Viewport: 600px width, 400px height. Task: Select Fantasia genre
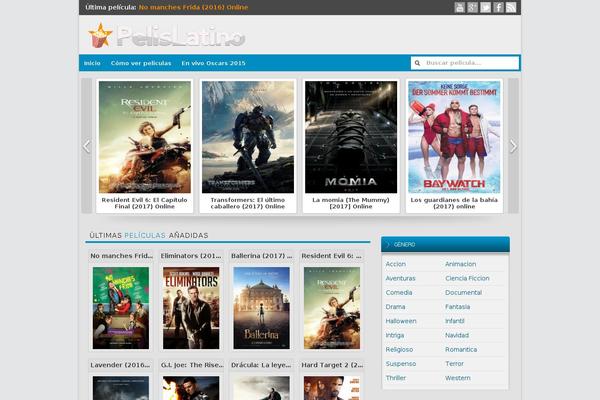coord(457,307)
